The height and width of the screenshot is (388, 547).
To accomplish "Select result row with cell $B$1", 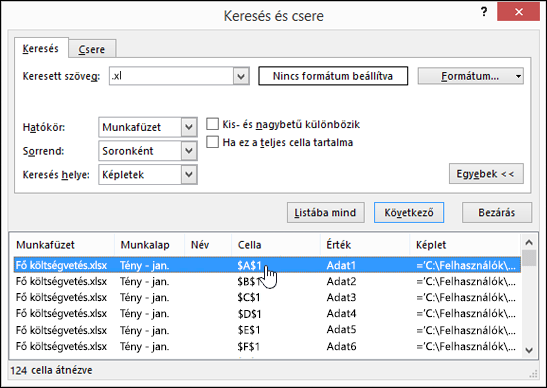I will 268,282.
